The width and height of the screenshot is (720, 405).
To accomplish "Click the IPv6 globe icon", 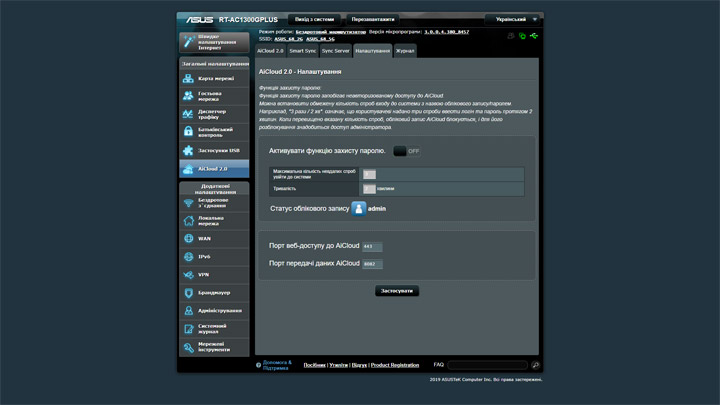I will click(x=188, y=257).
